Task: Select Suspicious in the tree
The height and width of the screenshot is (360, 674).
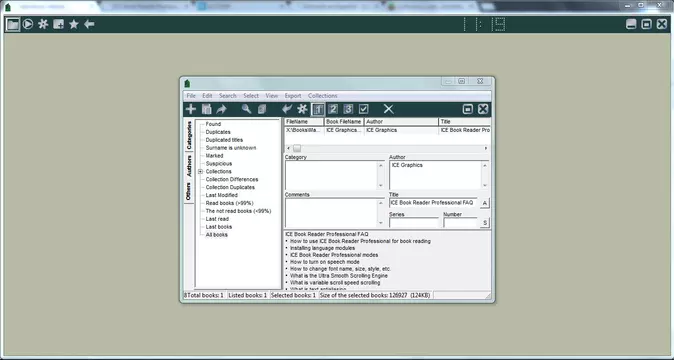Action: tap(219, 163)
